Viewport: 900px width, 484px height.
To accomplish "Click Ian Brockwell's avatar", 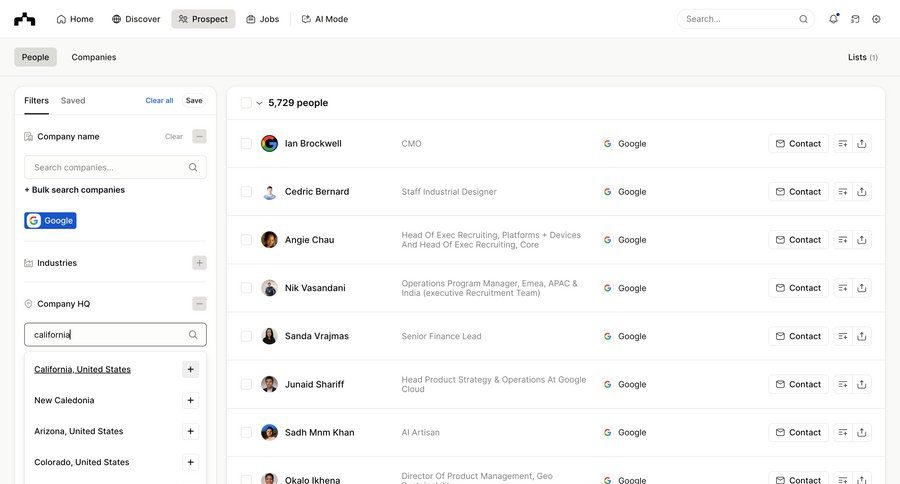I will (269, 144).
